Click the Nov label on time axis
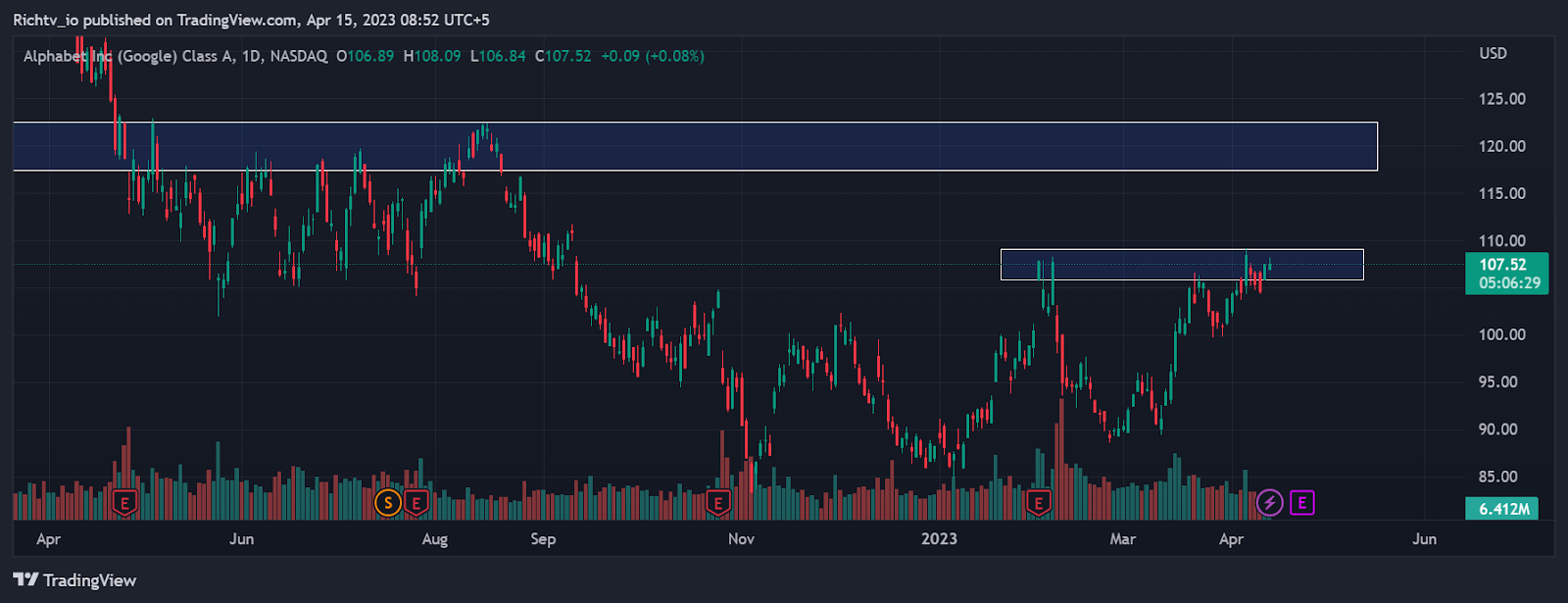Image resolution: width=1568 pixels, height=603 pixels. [742, 538]
